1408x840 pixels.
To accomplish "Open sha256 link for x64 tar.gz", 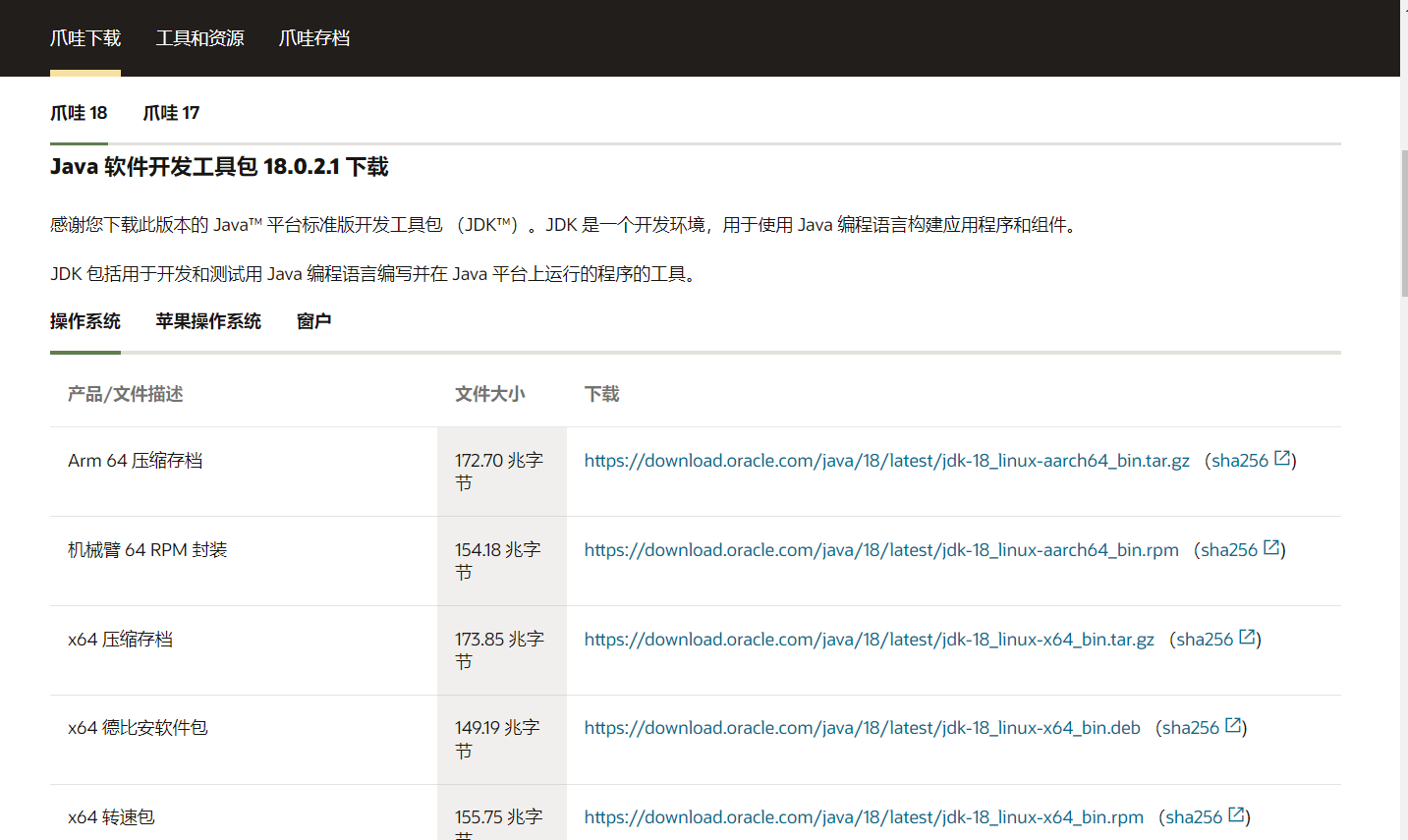I will [x=1205, y=640].
